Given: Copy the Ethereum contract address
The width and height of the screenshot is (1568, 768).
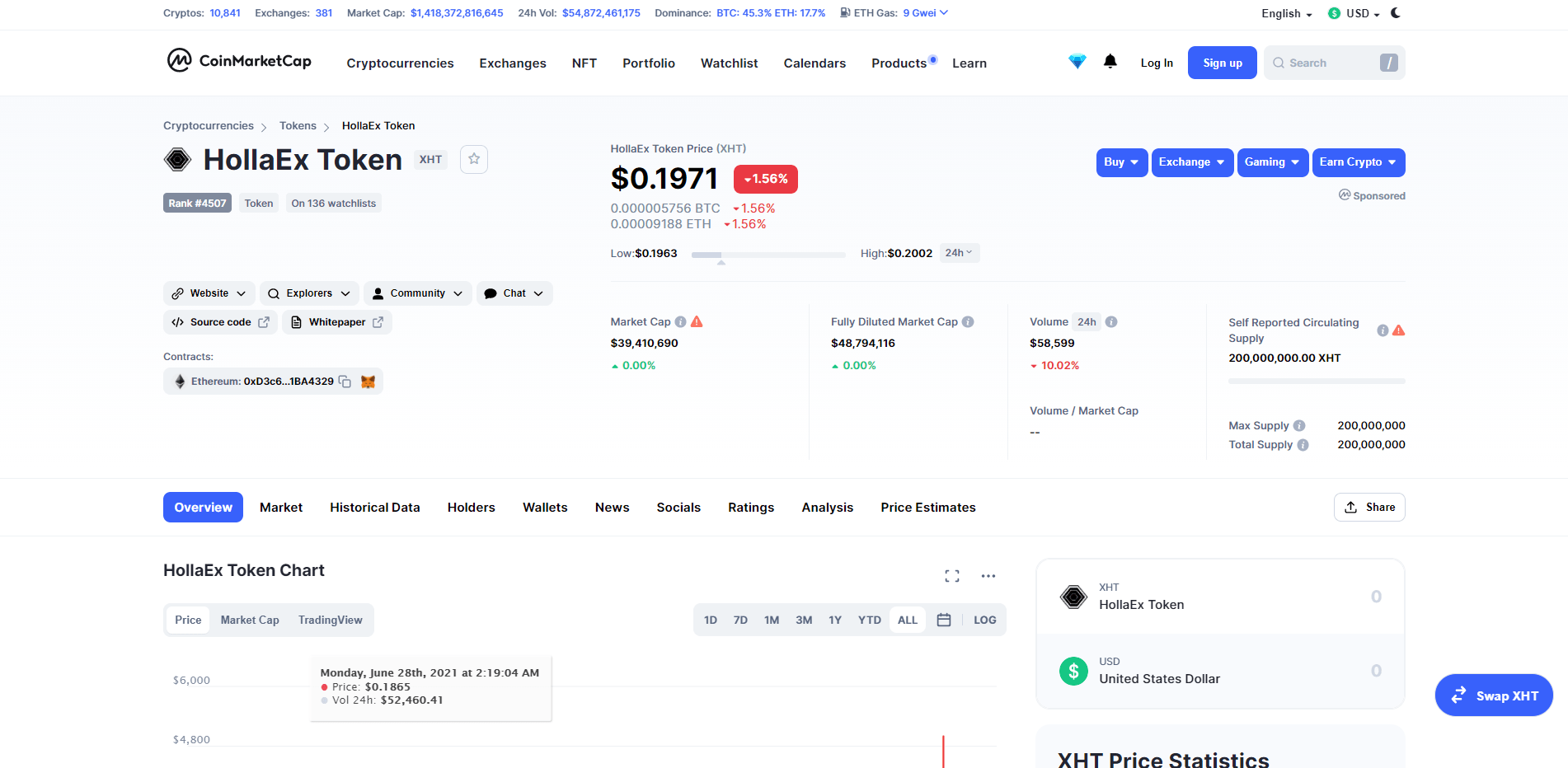Looking at the screenshot, I should (345, 382).
